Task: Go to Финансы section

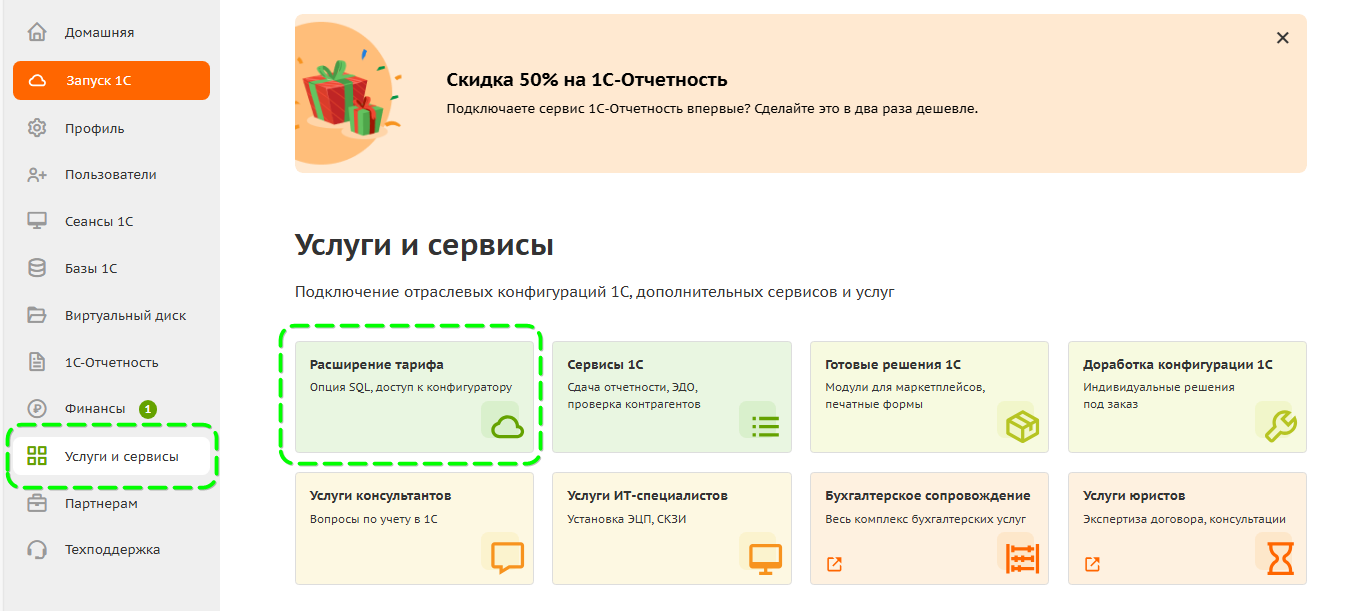Action: coord(95,408)
